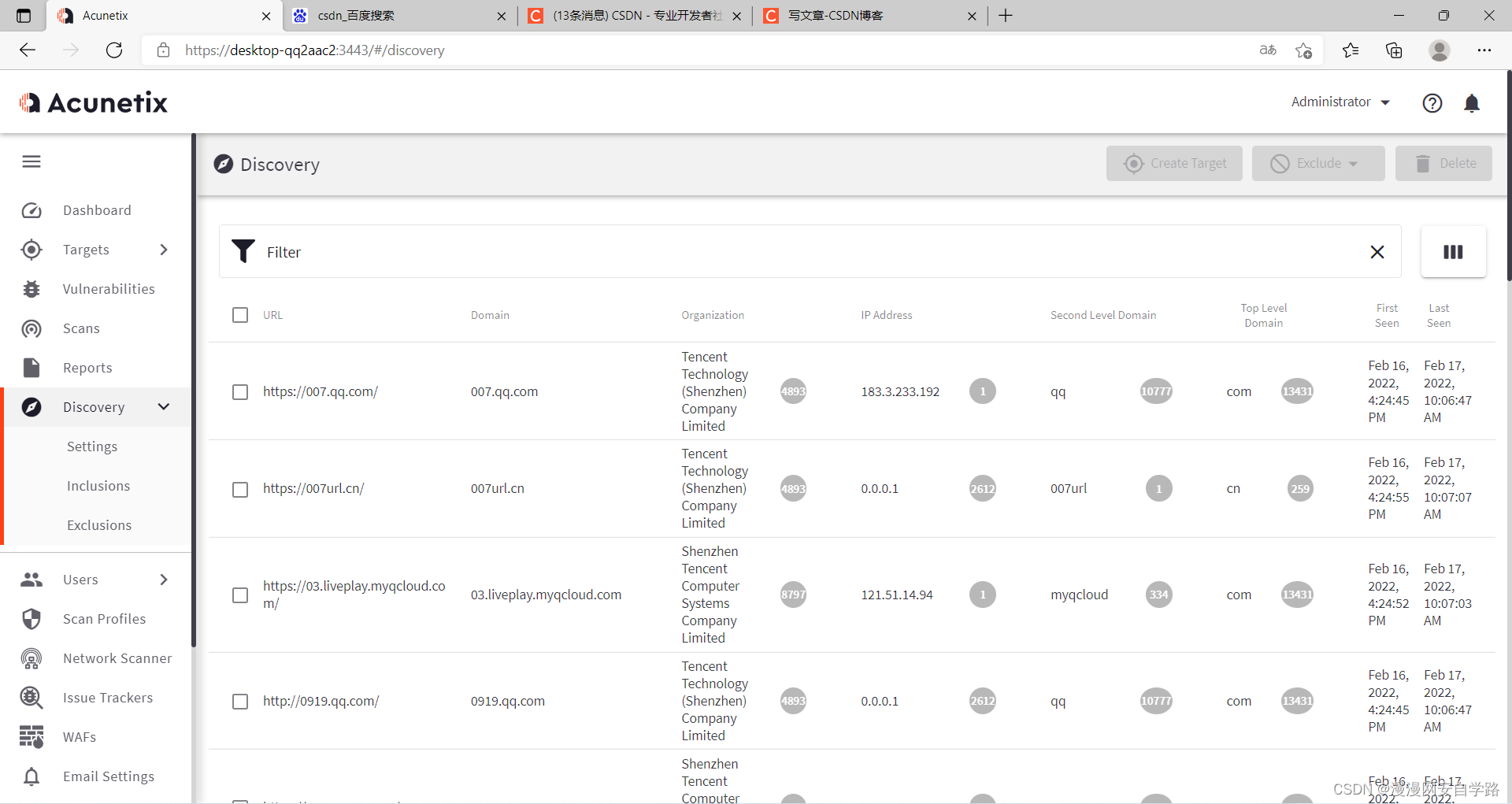
Task: Tick the select-all checkbox in table header
Action: tap(240, 315)
